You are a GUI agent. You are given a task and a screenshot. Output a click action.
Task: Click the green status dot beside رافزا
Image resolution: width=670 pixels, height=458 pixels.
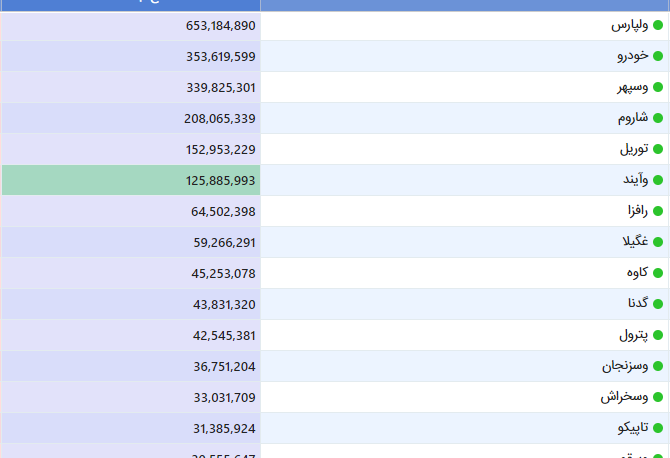(658, 211)
